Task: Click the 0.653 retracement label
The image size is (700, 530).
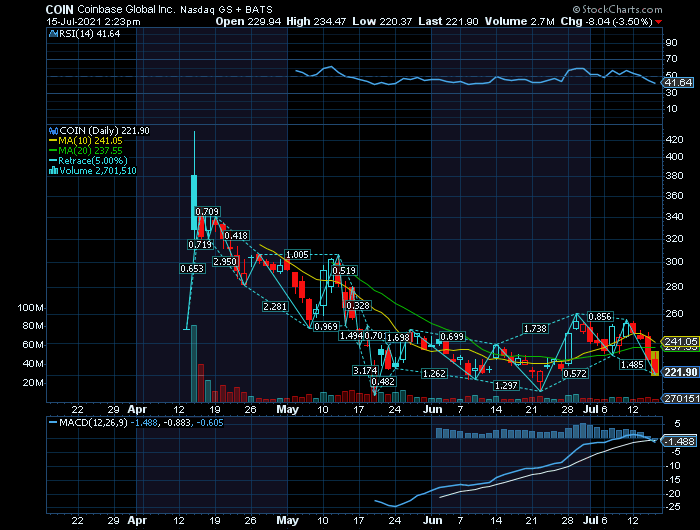Action: (192, 268)
